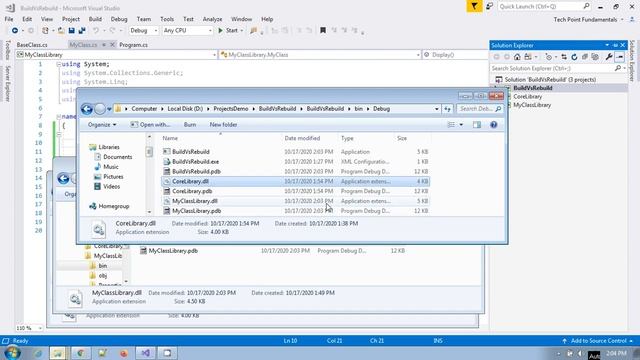The image size is (640, 360).
Task: Open the Analyze menu
Action: (x=212, y=19)
